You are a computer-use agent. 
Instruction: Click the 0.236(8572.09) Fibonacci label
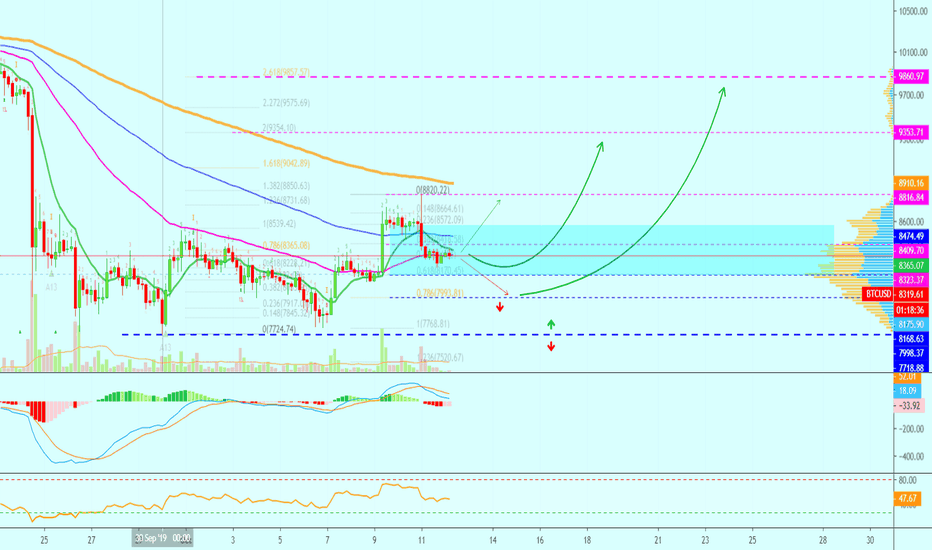439,220
